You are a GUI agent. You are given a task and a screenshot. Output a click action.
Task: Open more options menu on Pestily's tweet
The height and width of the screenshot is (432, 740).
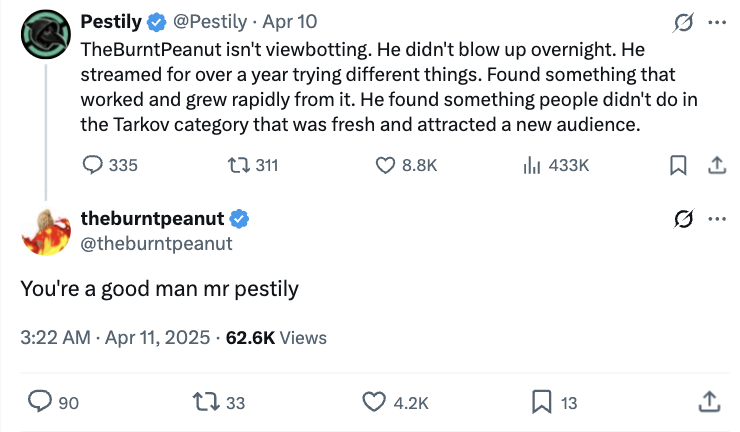pos(716,21)
